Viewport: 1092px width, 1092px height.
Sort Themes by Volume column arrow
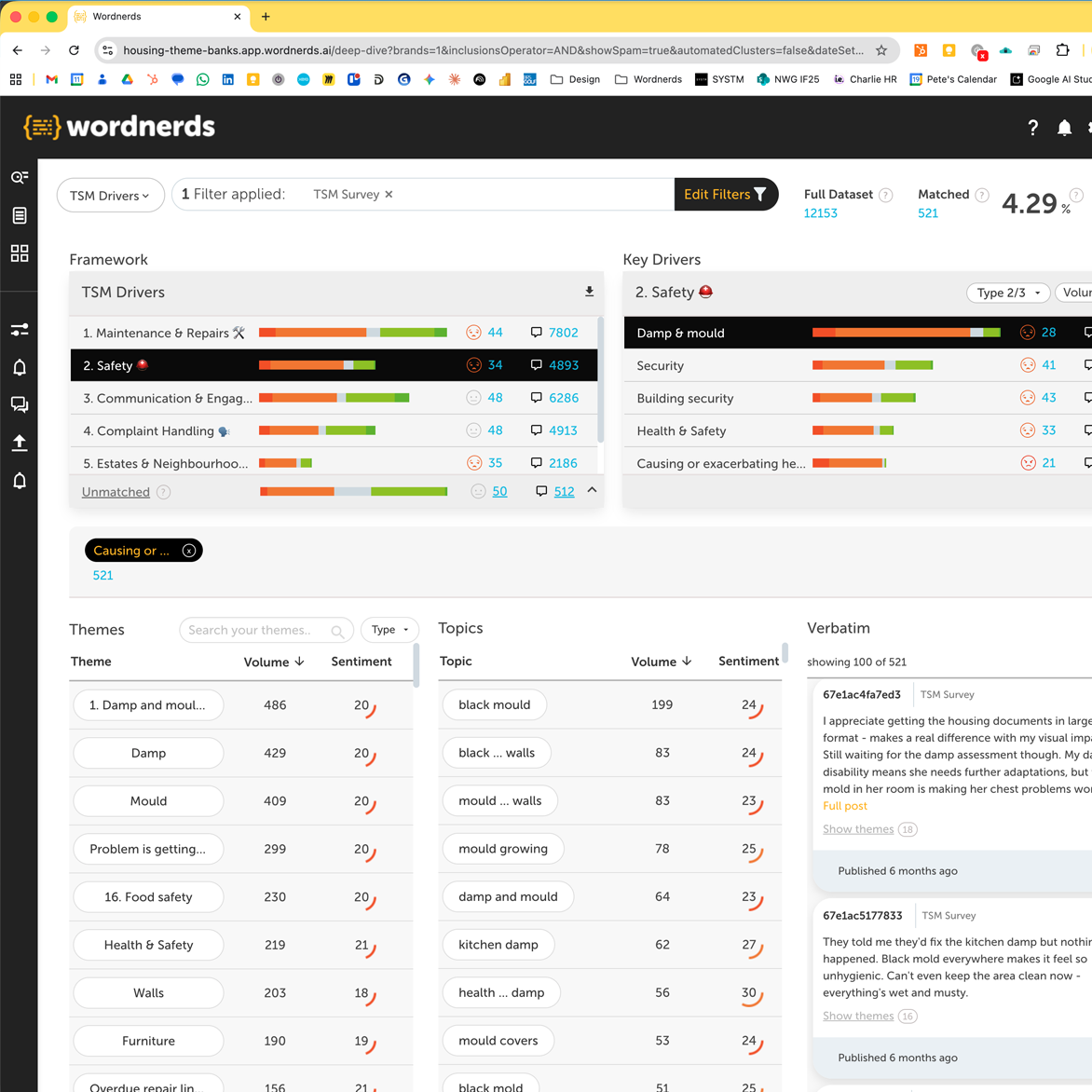pos(299,662)
